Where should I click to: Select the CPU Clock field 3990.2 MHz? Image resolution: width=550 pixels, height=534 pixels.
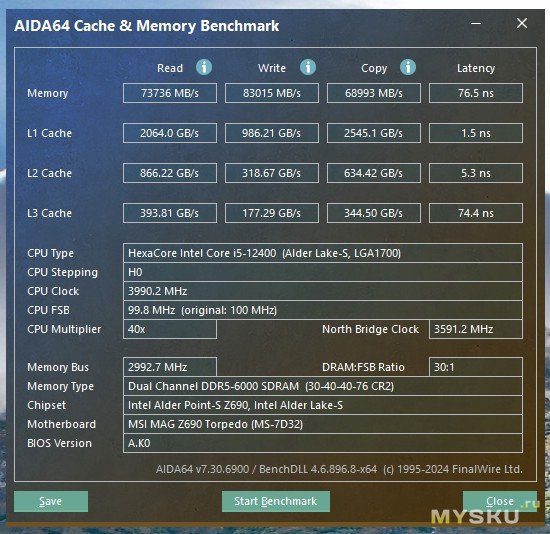[323, 291]
